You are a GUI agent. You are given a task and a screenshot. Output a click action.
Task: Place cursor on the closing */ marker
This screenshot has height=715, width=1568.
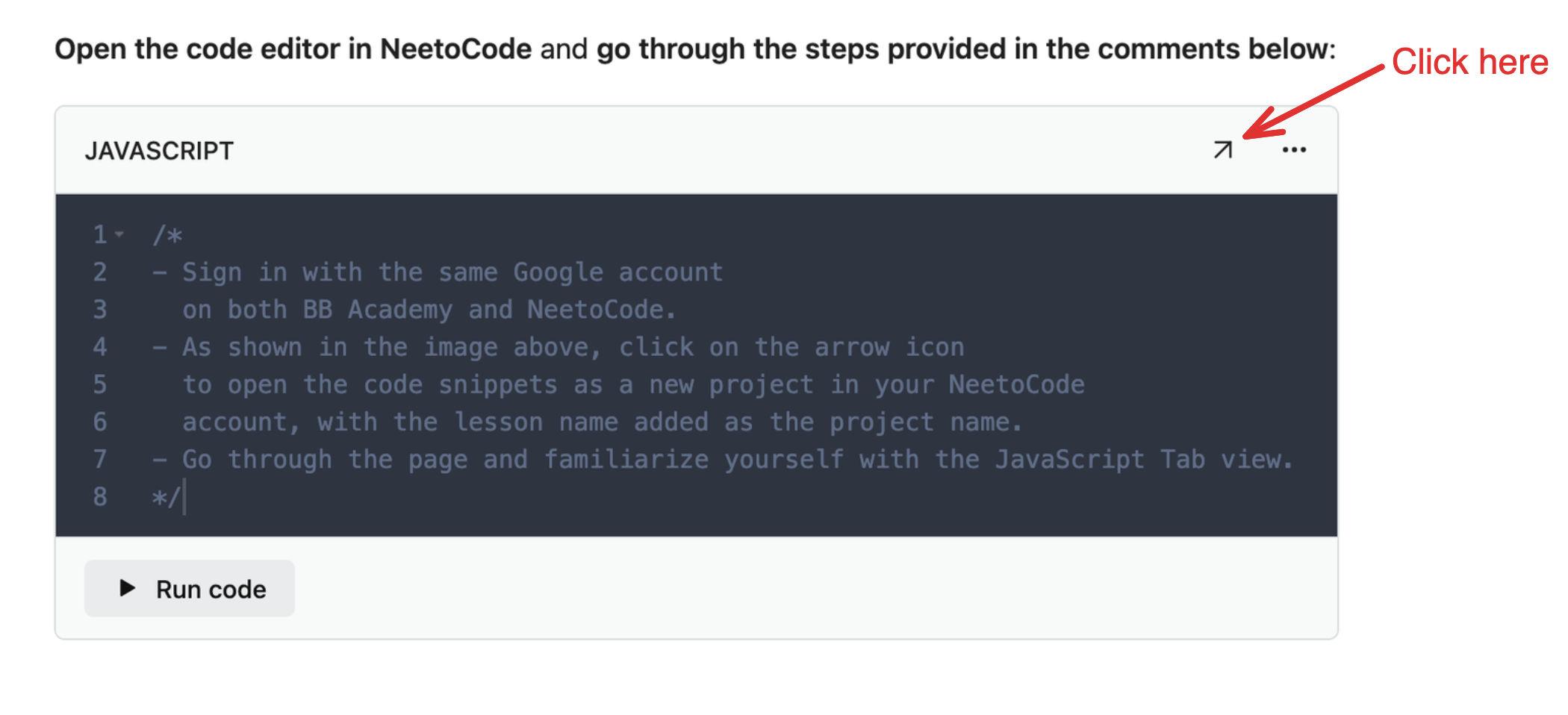(x=166, y=497)
